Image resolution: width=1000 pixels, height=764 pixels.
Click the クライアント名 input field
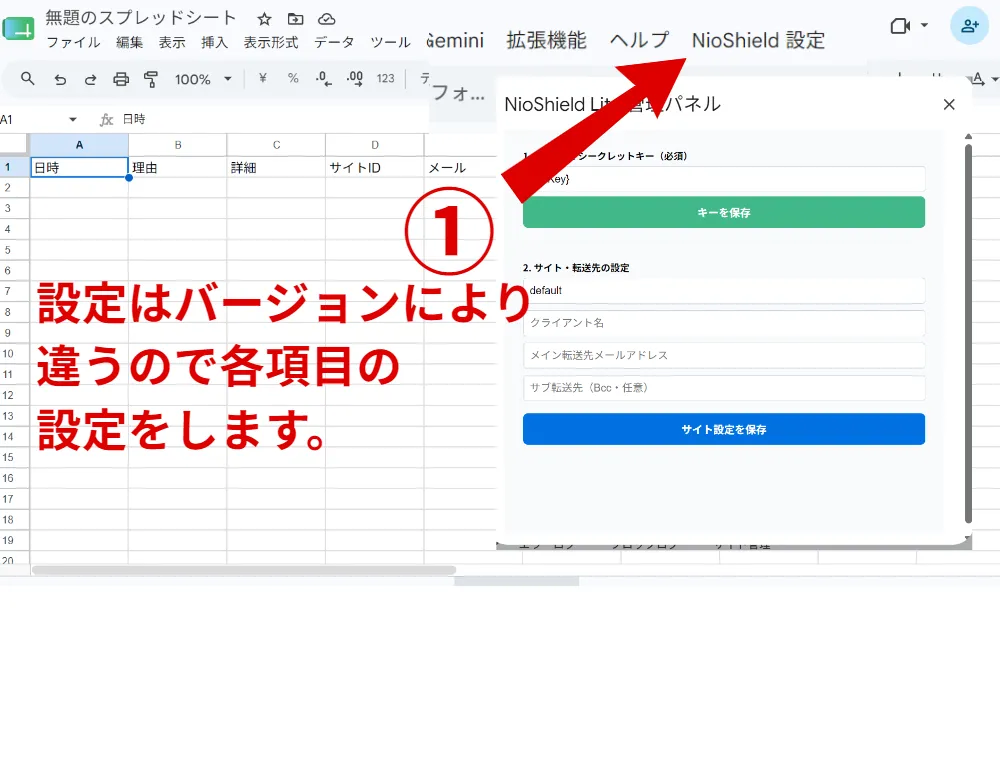pos(724,323)
